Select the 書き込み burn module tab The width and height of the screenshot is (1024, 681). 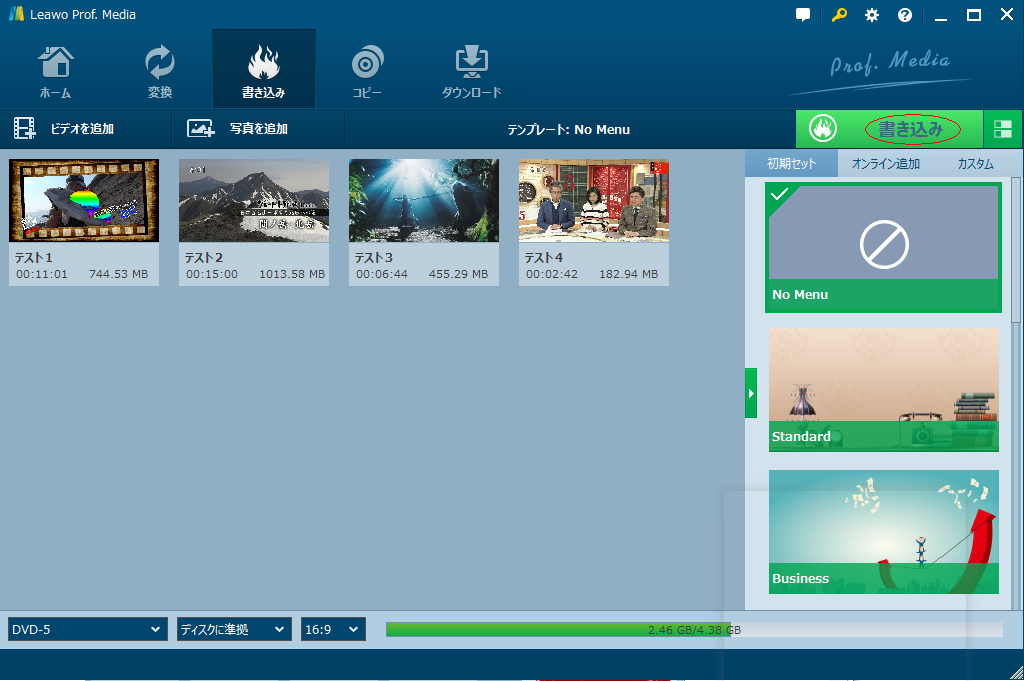coord(264,69)
